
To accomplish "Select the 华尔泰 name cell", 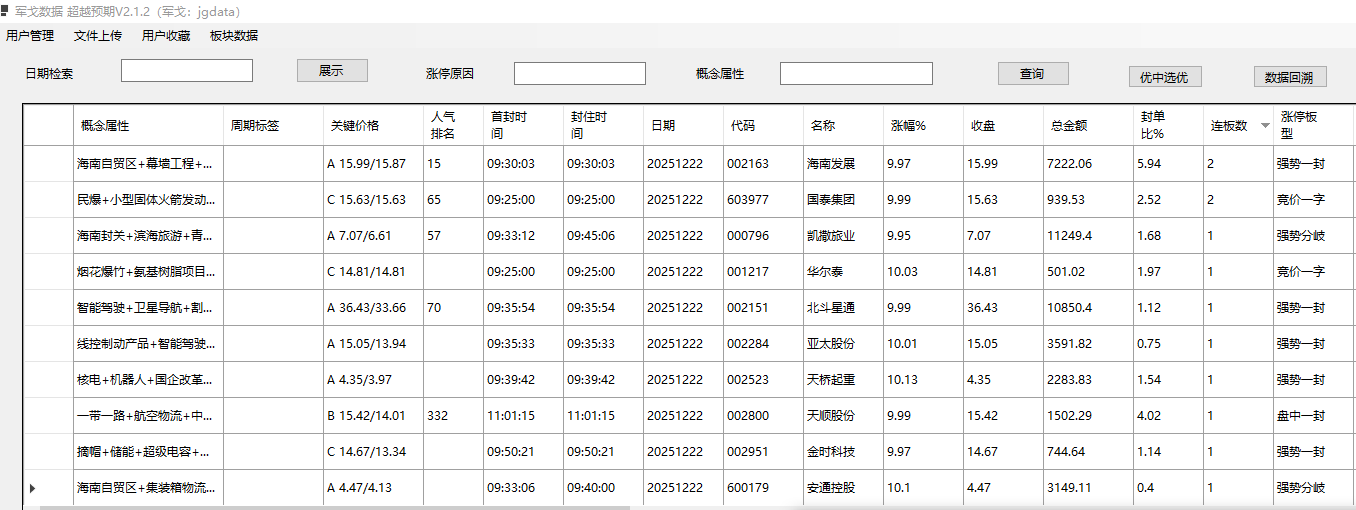I will [x=843, y=272].
